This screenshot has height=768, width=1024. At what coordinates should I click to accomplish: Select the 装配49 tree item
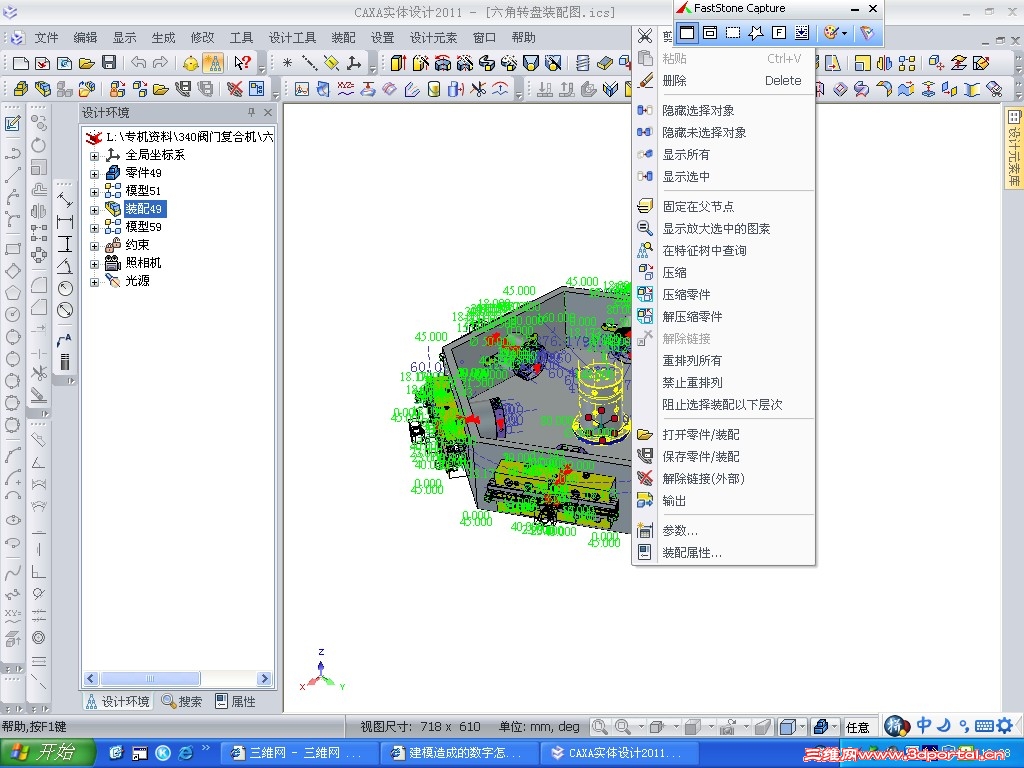point(144,209)
